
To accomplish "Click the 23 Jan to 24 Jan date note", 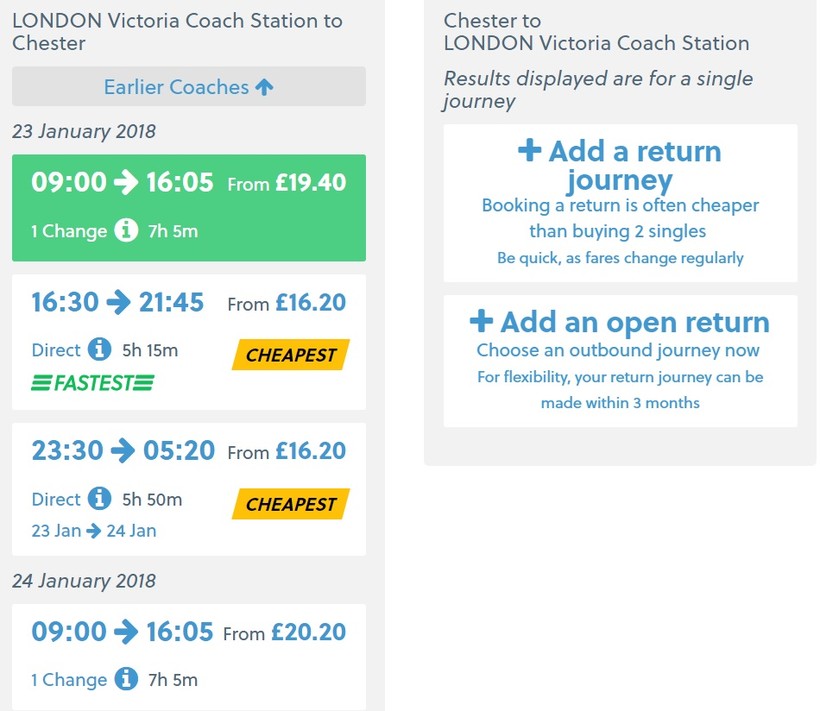I will (x=94, y=531).
